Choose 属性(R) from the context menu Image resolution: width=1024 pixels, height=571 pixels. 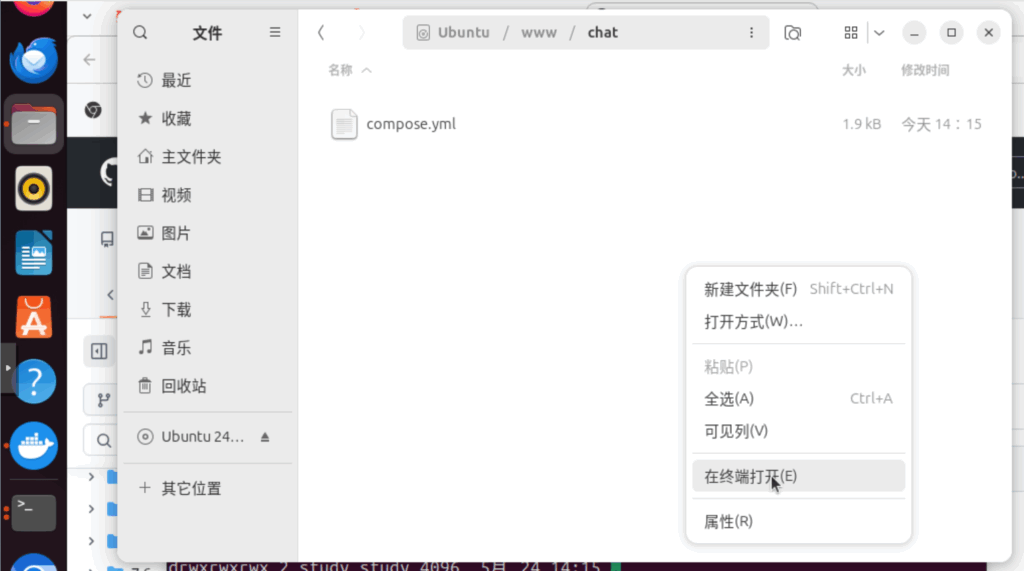[798, 521]
